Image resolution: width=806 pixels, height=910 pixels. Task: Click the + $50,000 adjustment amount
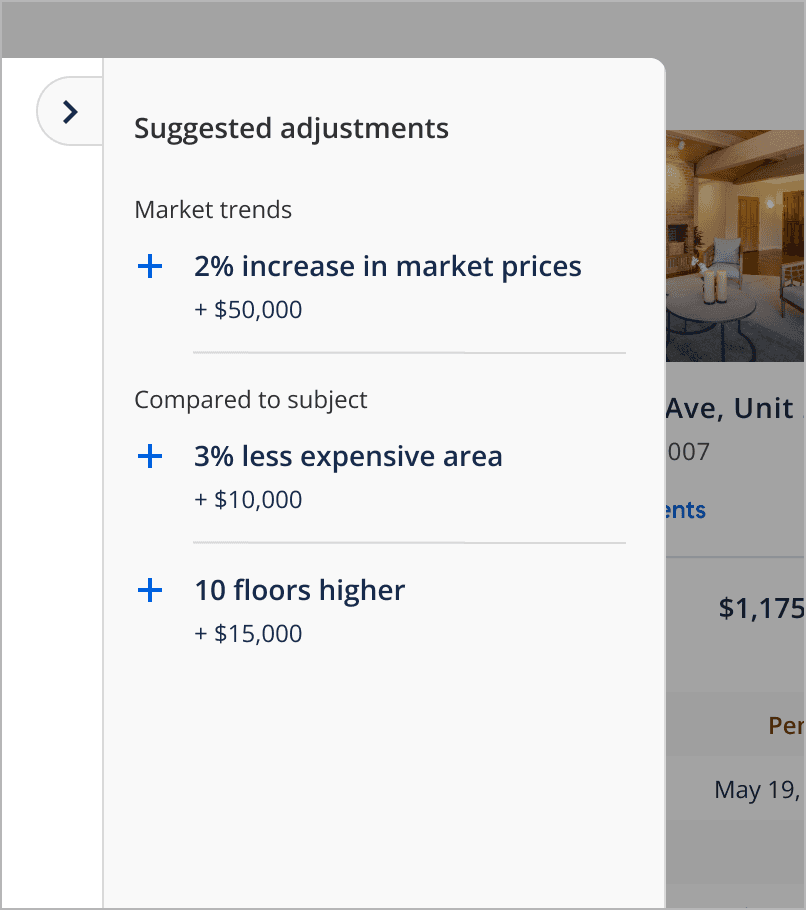[248, 310]
